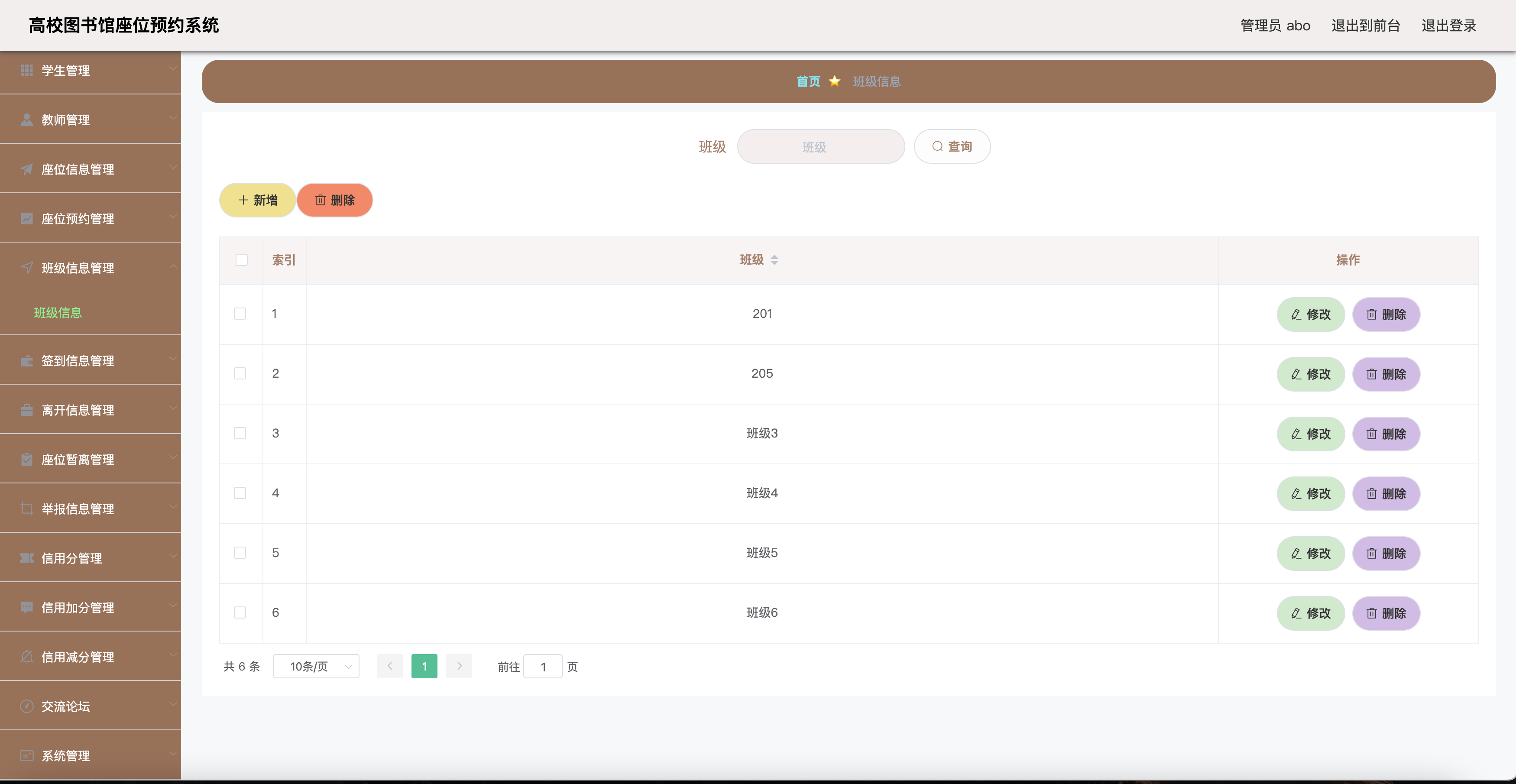Expand the 座位预约管理 chevron

coord(173,217)
